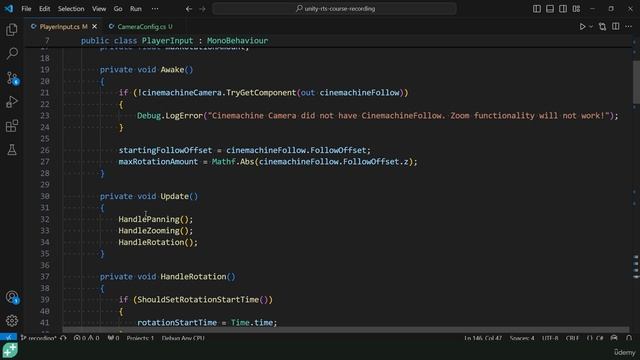The height and width of the screenshot is (360, 640).
Task: Open the Go menu
Action: click(x=118, y=9)
